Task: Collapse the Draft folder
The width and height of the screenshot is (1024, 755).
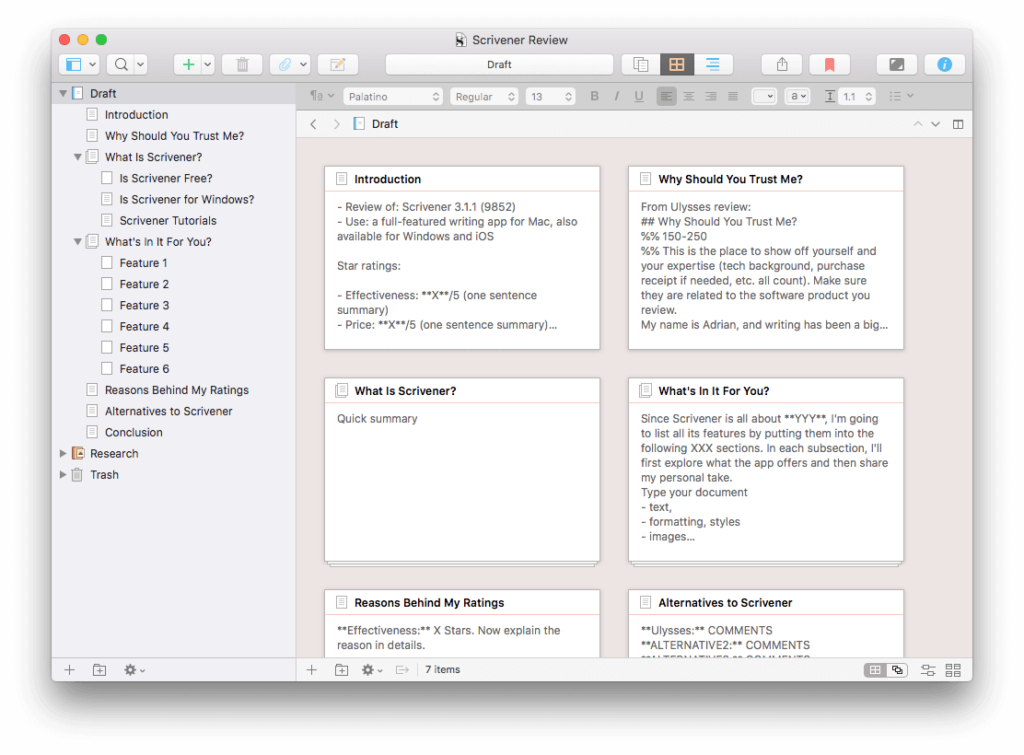Action: [63, 93]
